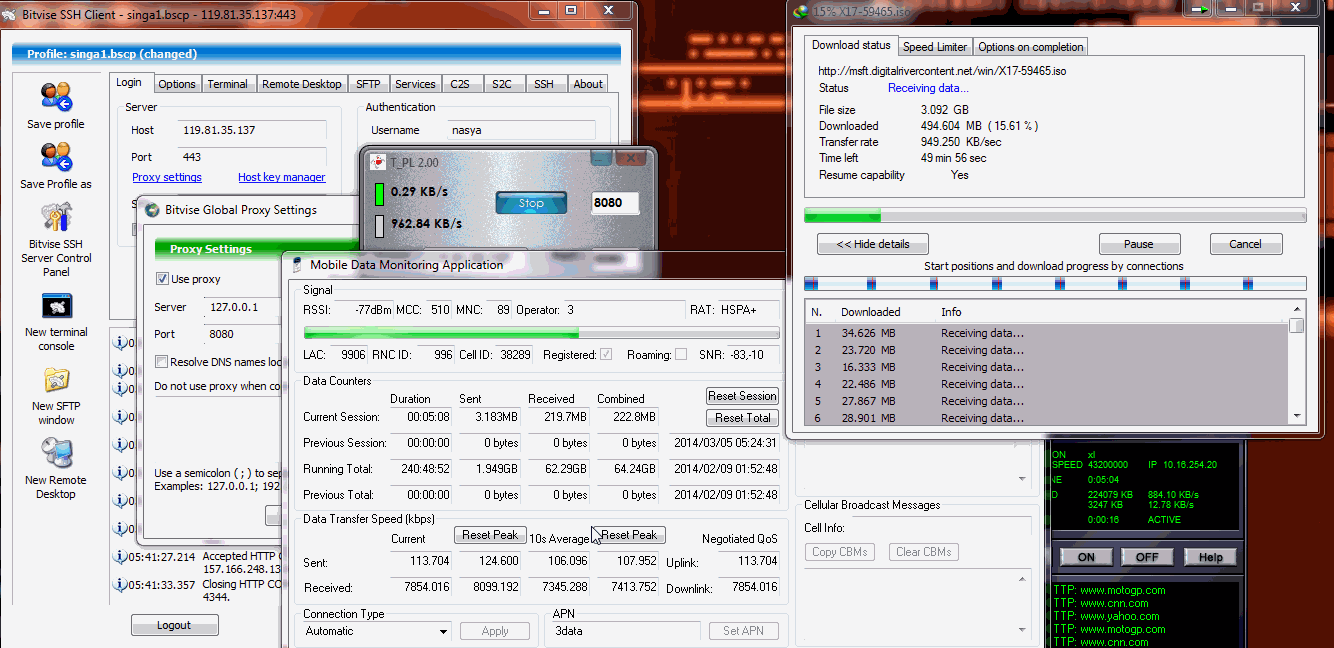Click the Hide details button
The height and width of the screenshot is (648, 1334).
pyautogui.click(x=873, y=244)
